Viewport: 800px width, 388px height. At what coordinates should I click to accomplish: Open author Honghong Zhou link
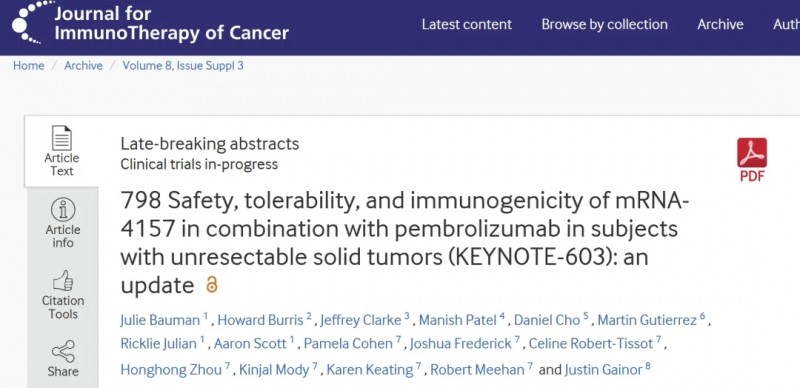(171, 369)
